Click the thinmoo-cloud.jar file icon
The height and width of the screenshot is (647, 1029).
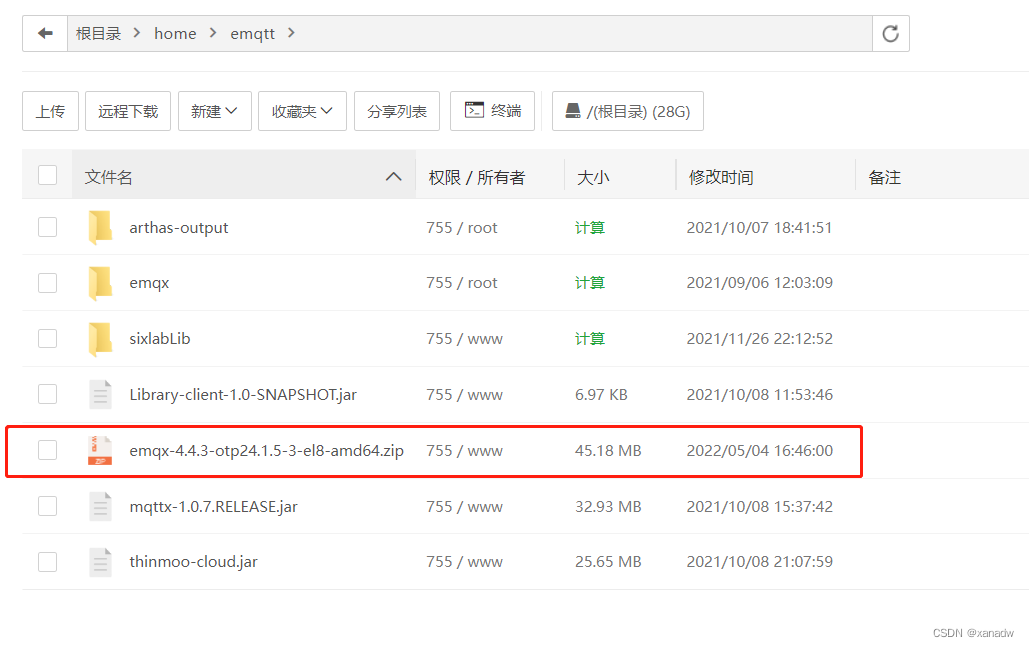click(100, 562)
